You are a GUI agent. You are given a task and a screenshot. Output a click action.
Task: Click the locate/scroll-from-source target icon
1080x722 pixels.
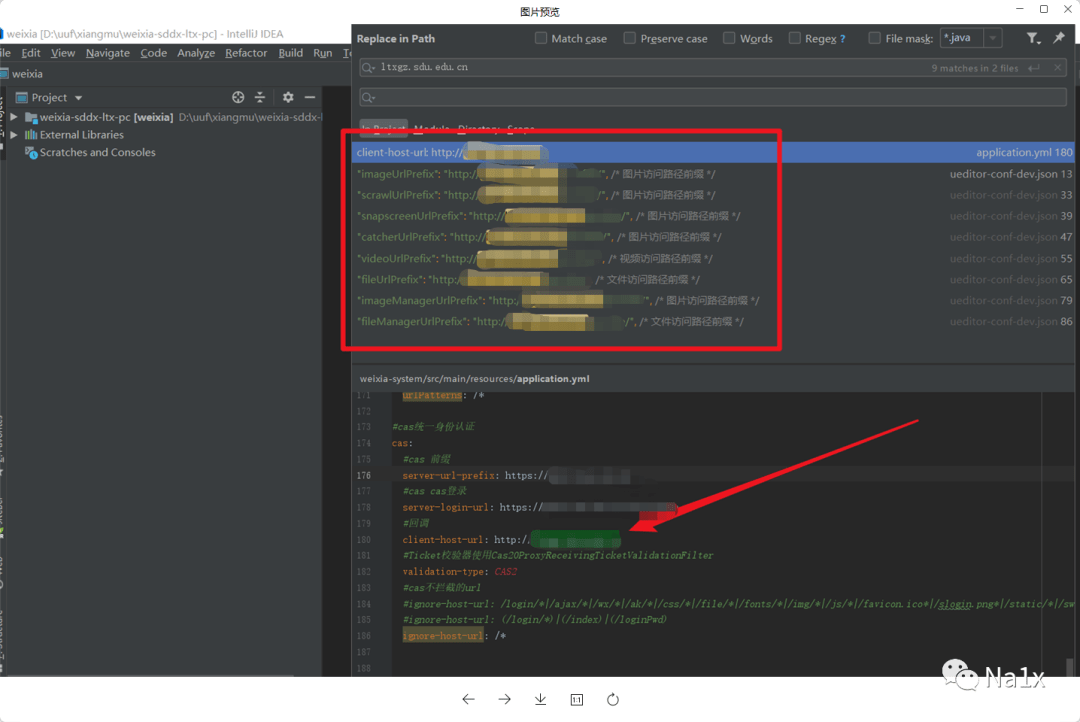coord(238,97)
